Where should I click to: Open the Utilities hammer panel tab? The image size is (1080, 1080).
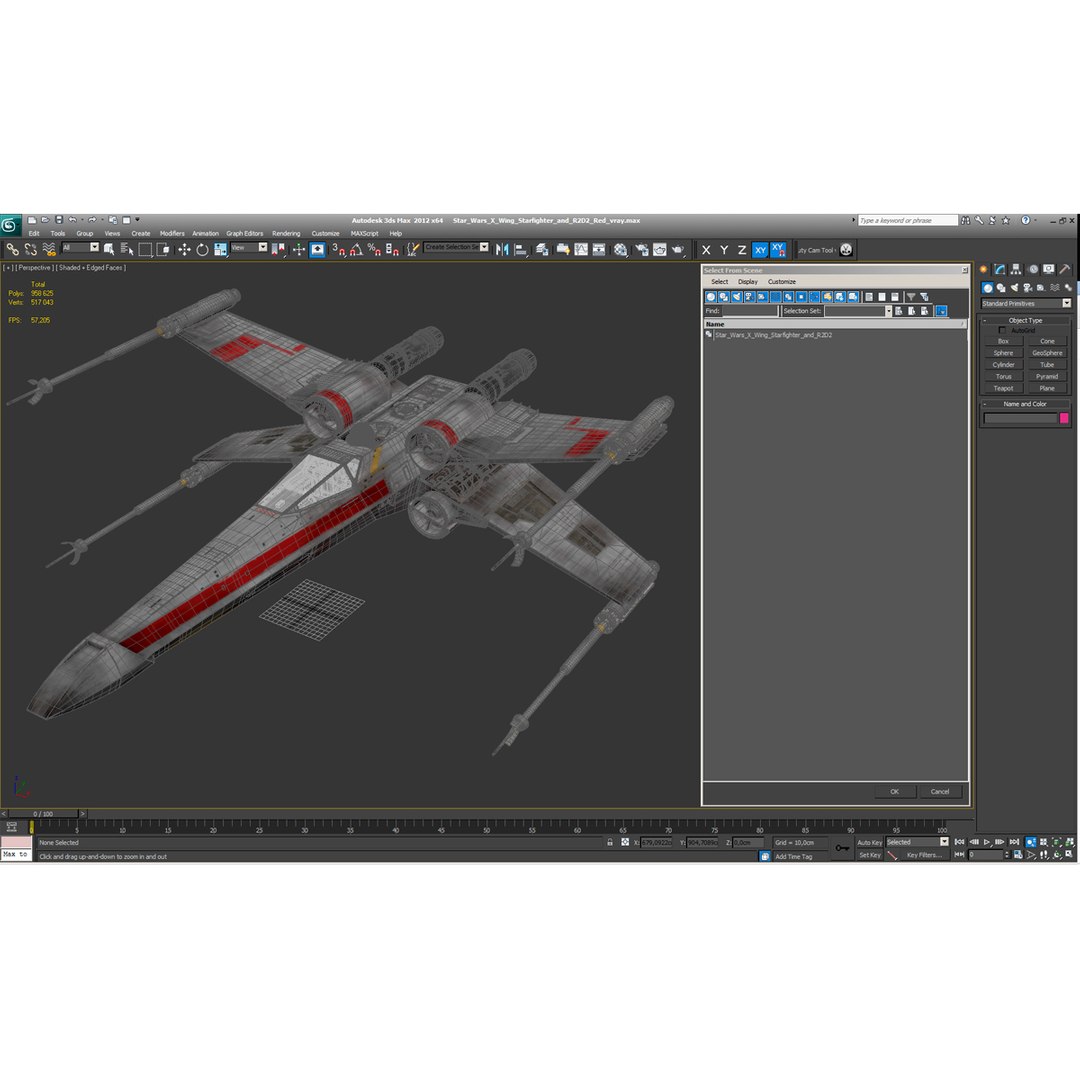coord(1065,269)
